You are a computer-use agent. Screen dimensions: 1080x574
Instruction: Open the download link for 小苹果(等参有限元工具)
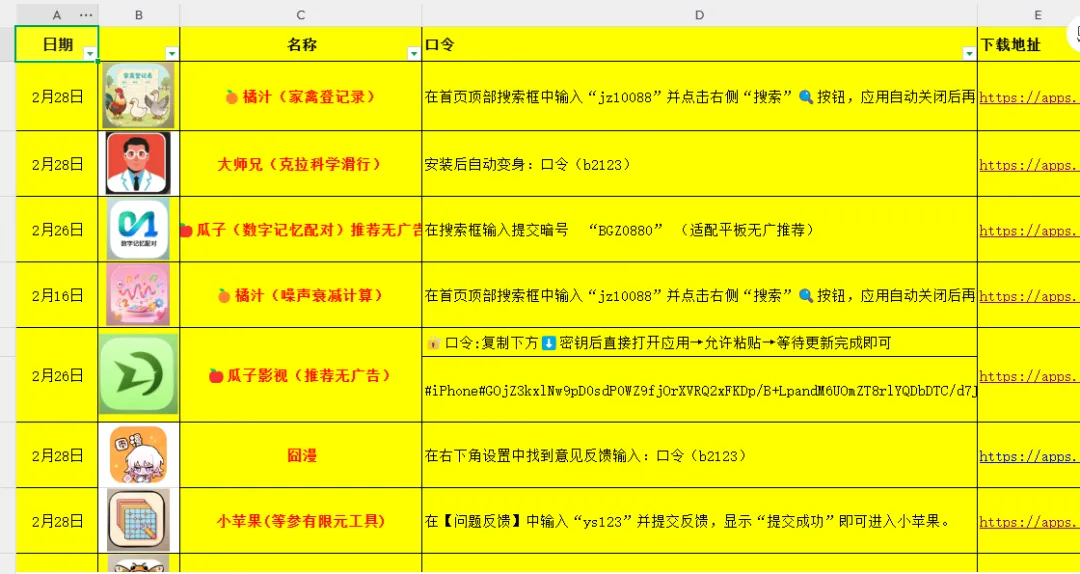click(x=1029, y=522)
